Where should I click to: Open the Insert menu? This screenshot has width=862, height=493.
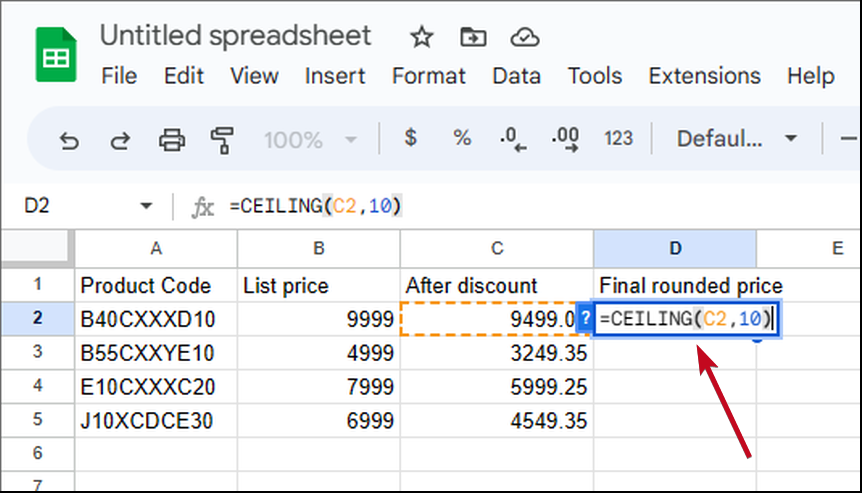(335, 75)
